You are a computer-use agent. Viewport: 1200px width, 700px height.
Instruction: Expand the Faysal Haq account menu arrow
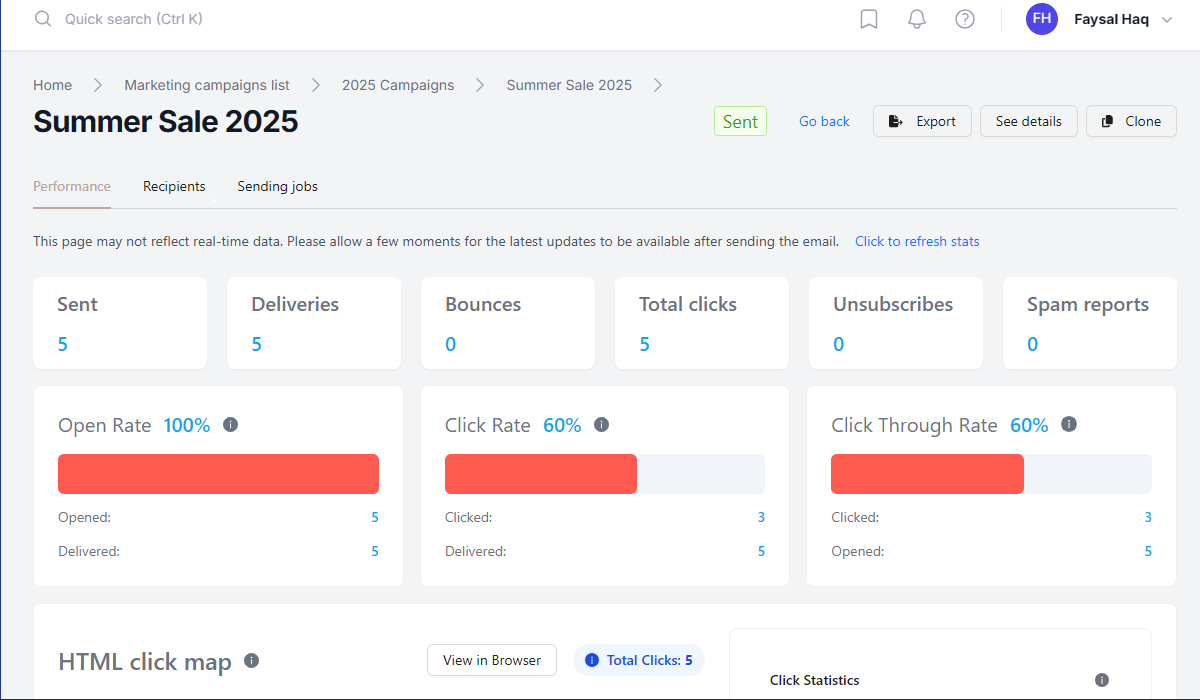point(1166,20)
